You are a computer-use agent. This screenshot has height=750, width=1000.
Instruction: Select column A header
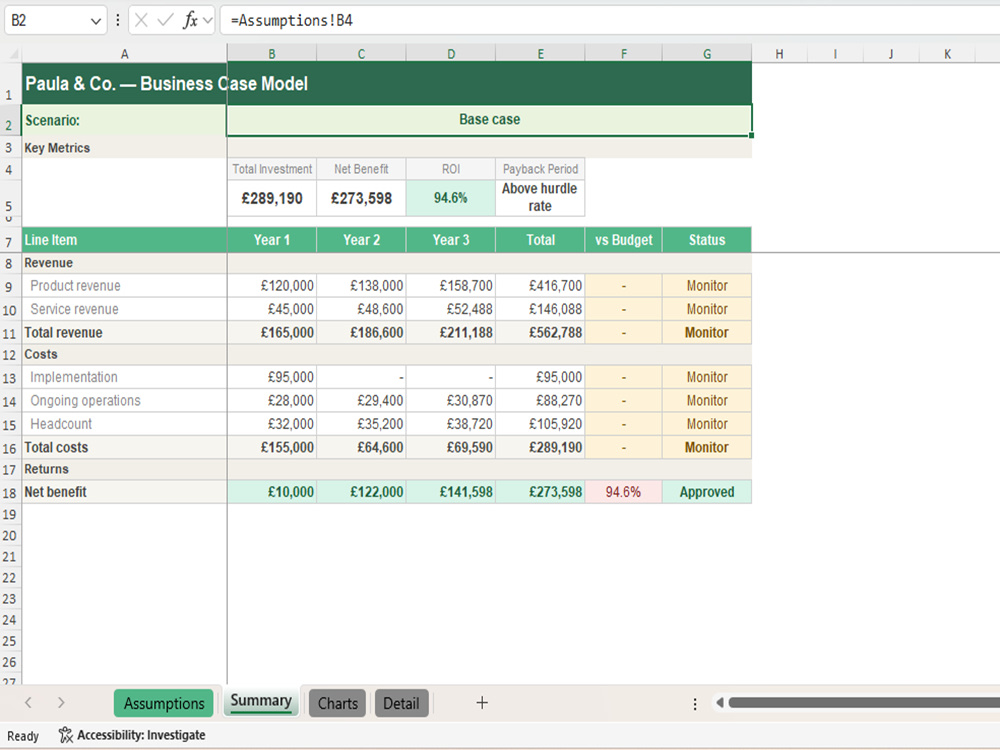pos(124,54)
